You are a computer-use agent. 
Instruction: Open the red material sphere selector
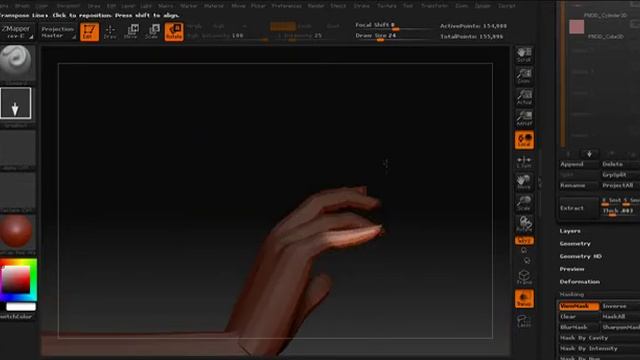[x=17, y=232]
